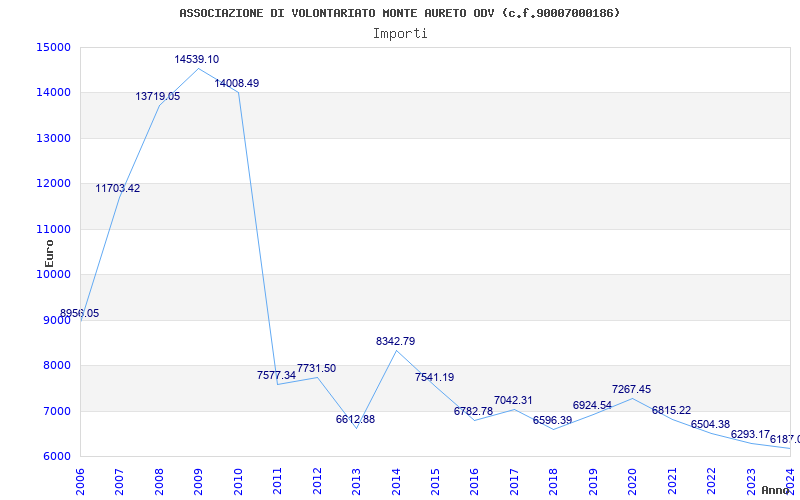Click the 2019 year label
The width and height of the screenshot is (800, 500).
coord(593,482)
